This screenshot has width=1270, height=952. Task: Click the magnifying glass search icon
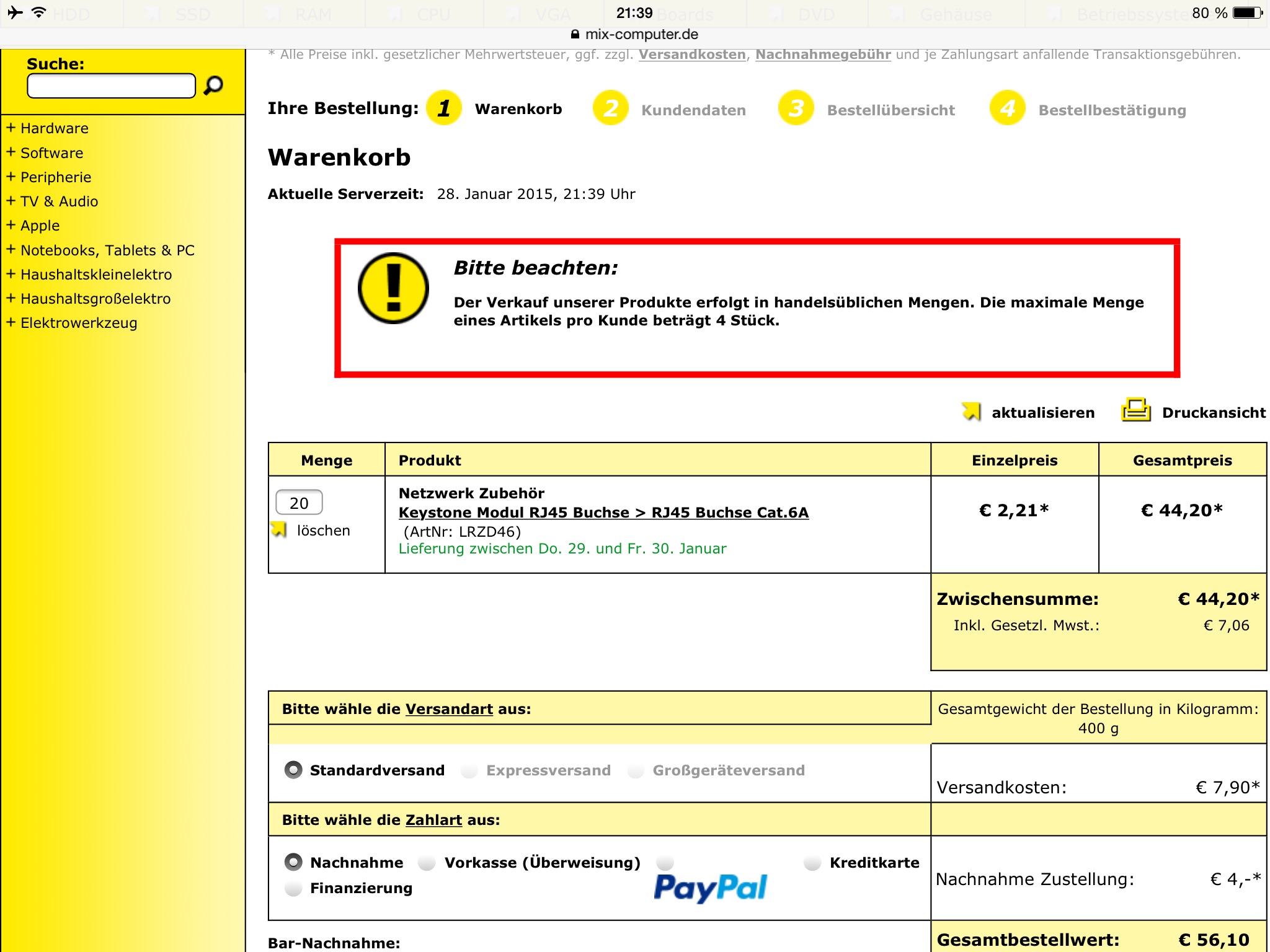pyautogui.click(x=213, y=85)
